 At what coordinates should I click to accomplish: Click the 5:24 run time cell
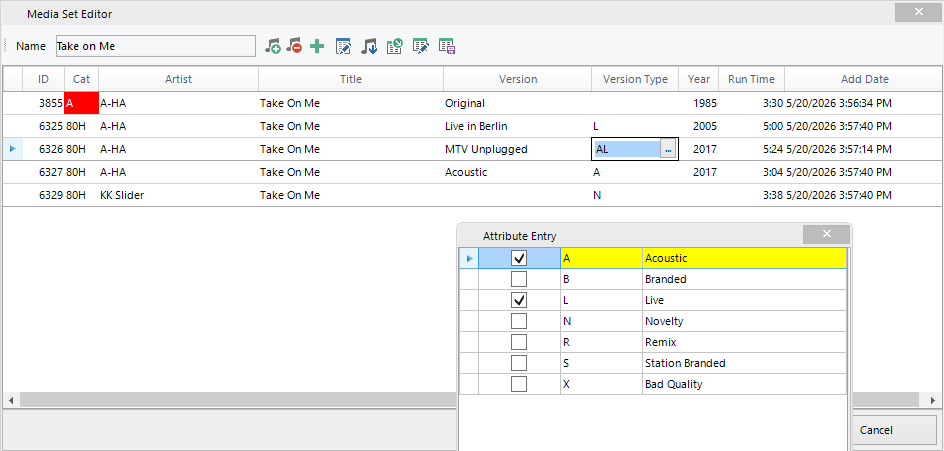point(751,149)
